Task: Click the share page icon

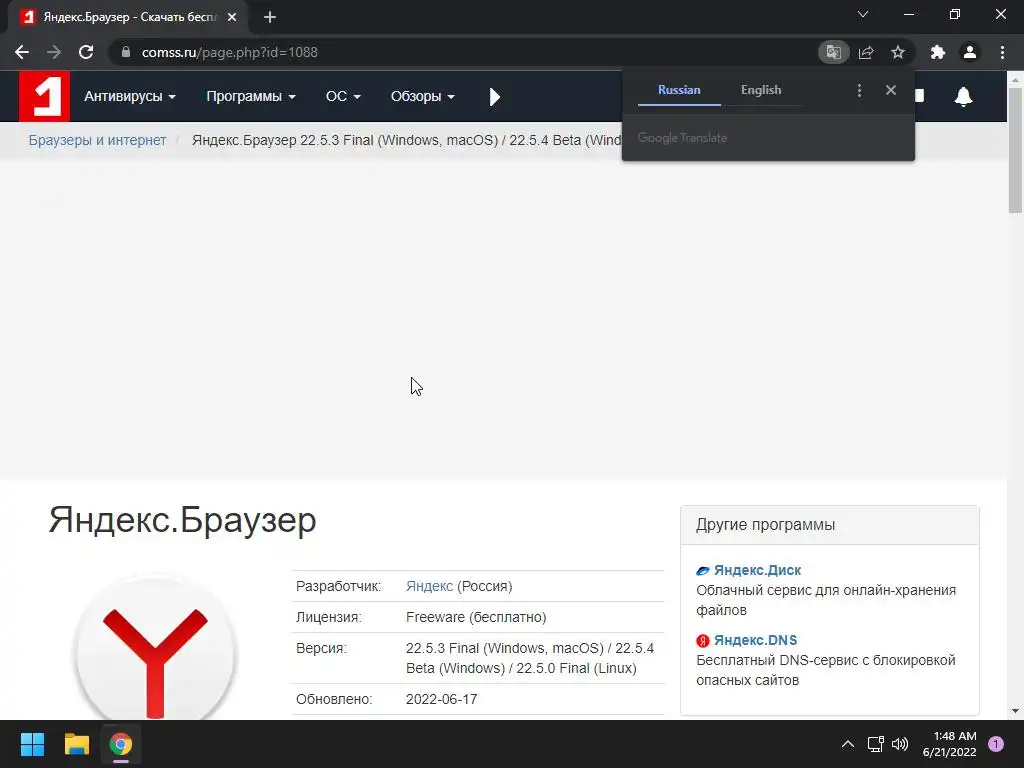Action: click(x=866, y=52)
